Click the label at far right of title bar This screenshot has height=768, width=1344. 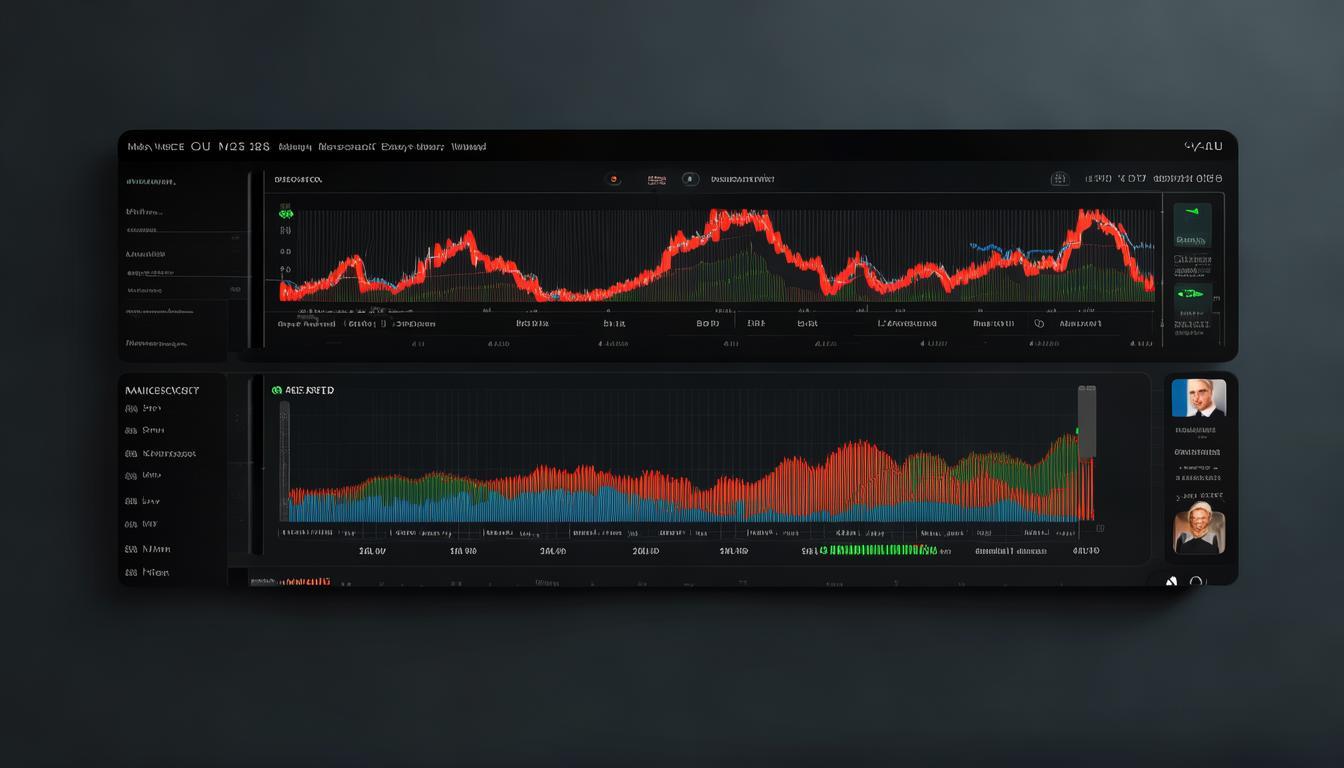click(x=1203, y=146)
